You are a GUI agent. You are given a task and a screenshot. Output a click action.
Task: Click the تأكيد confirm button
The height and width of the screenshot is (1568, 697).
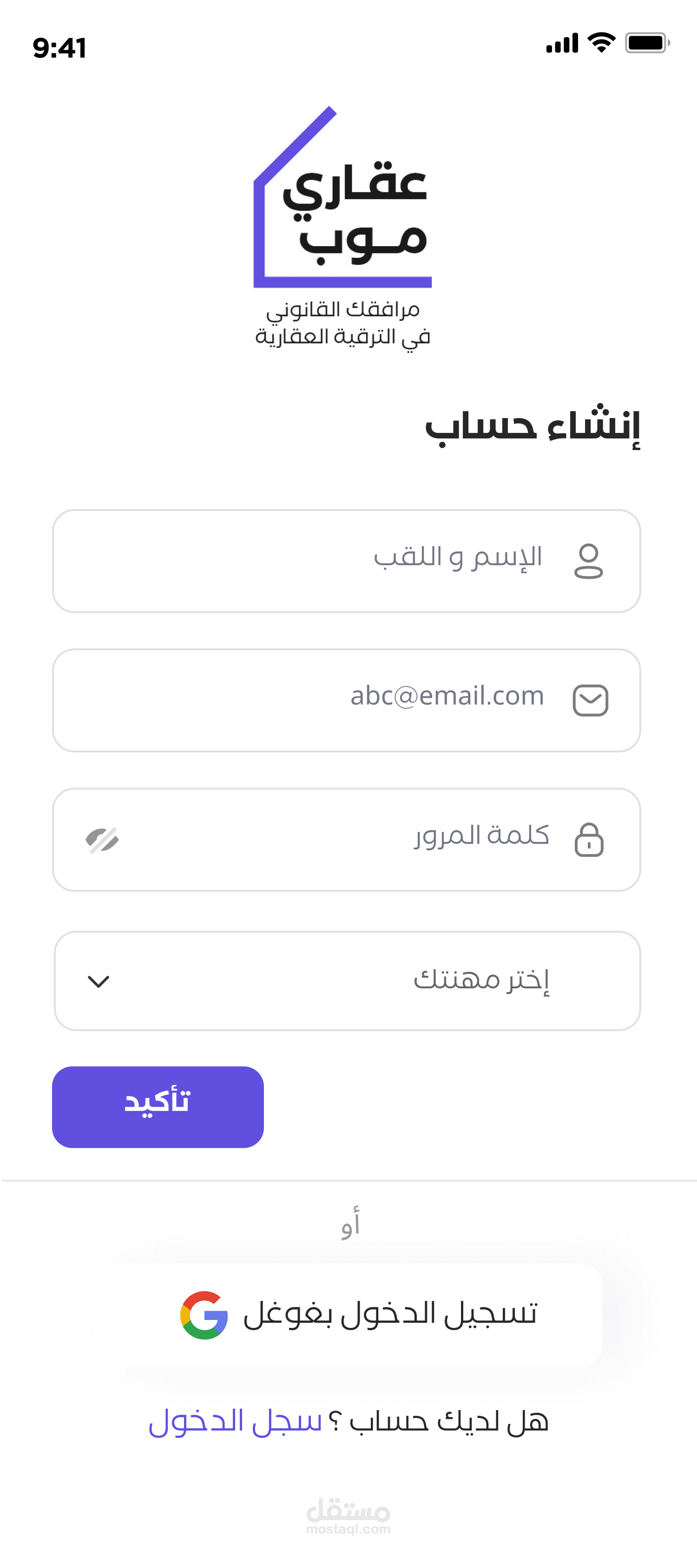[158, 1107]
